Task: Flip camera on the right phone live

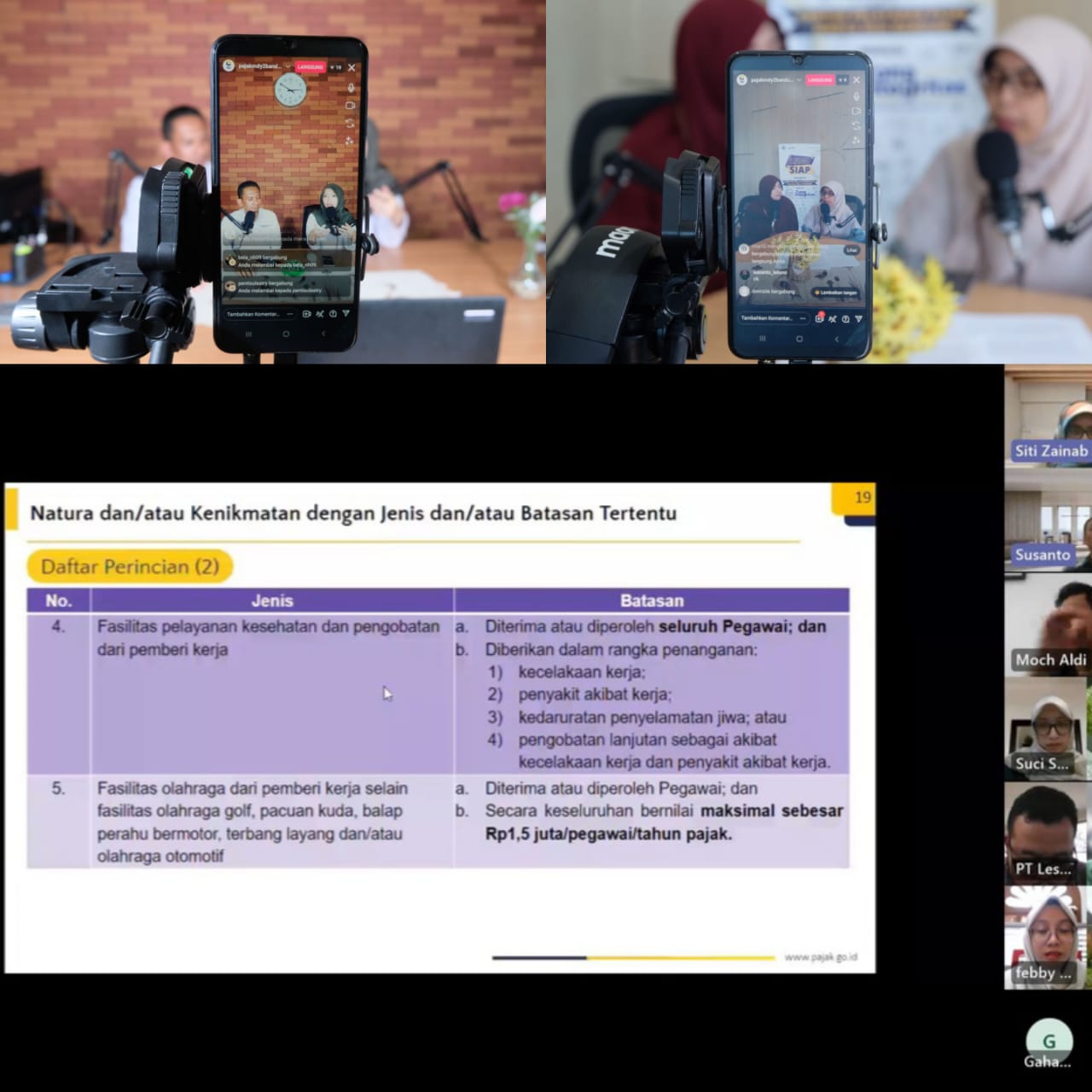Action: click(x=857, y=125)
